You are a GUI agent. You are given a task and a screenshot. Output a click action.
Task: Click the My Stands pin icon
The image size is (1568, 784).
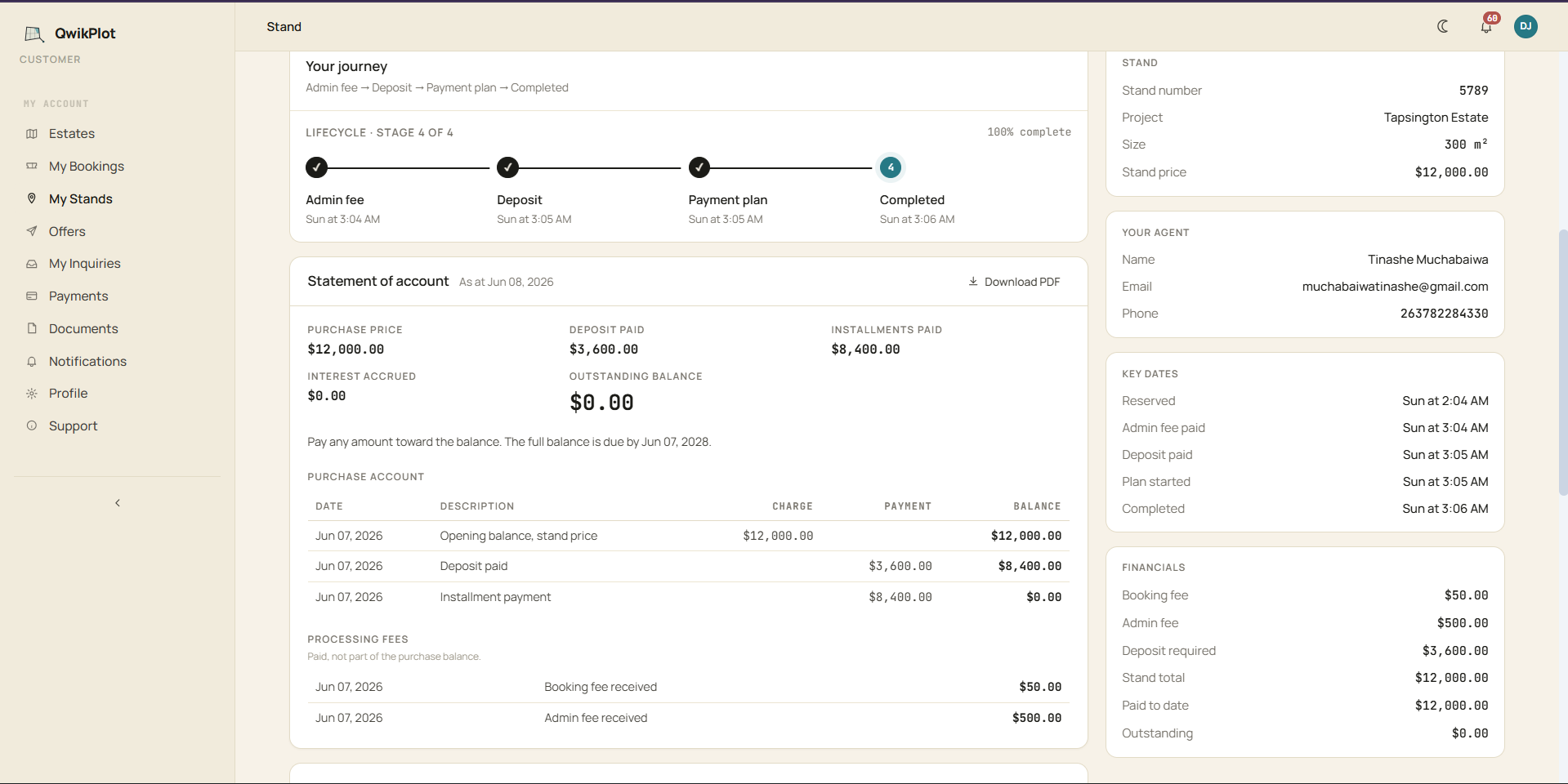pos(32,198)
